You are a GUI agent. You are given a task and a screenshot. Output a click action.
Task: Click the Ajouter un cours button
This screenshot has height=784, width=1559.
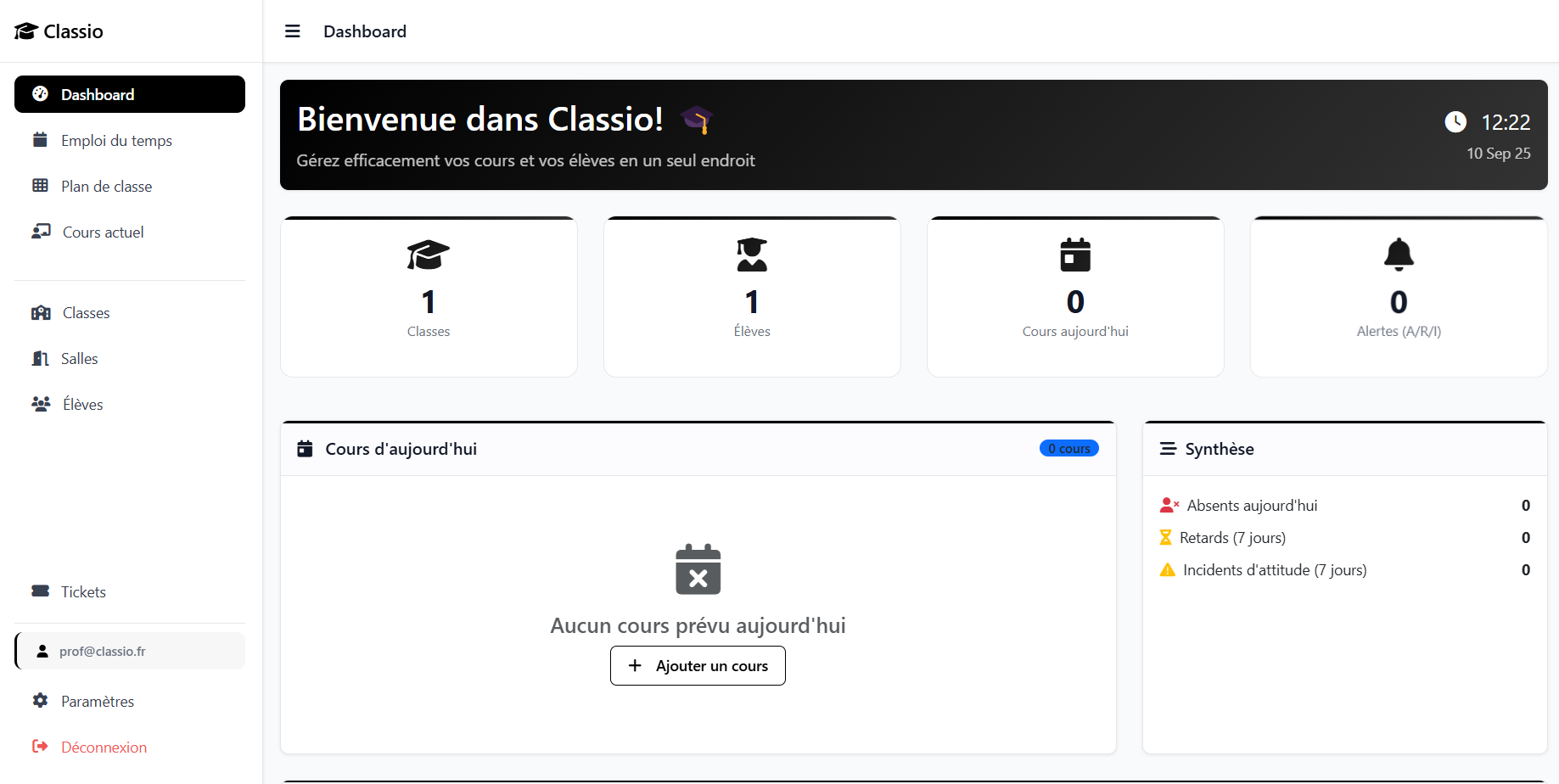pyautogui.click(x=698, y=666)
